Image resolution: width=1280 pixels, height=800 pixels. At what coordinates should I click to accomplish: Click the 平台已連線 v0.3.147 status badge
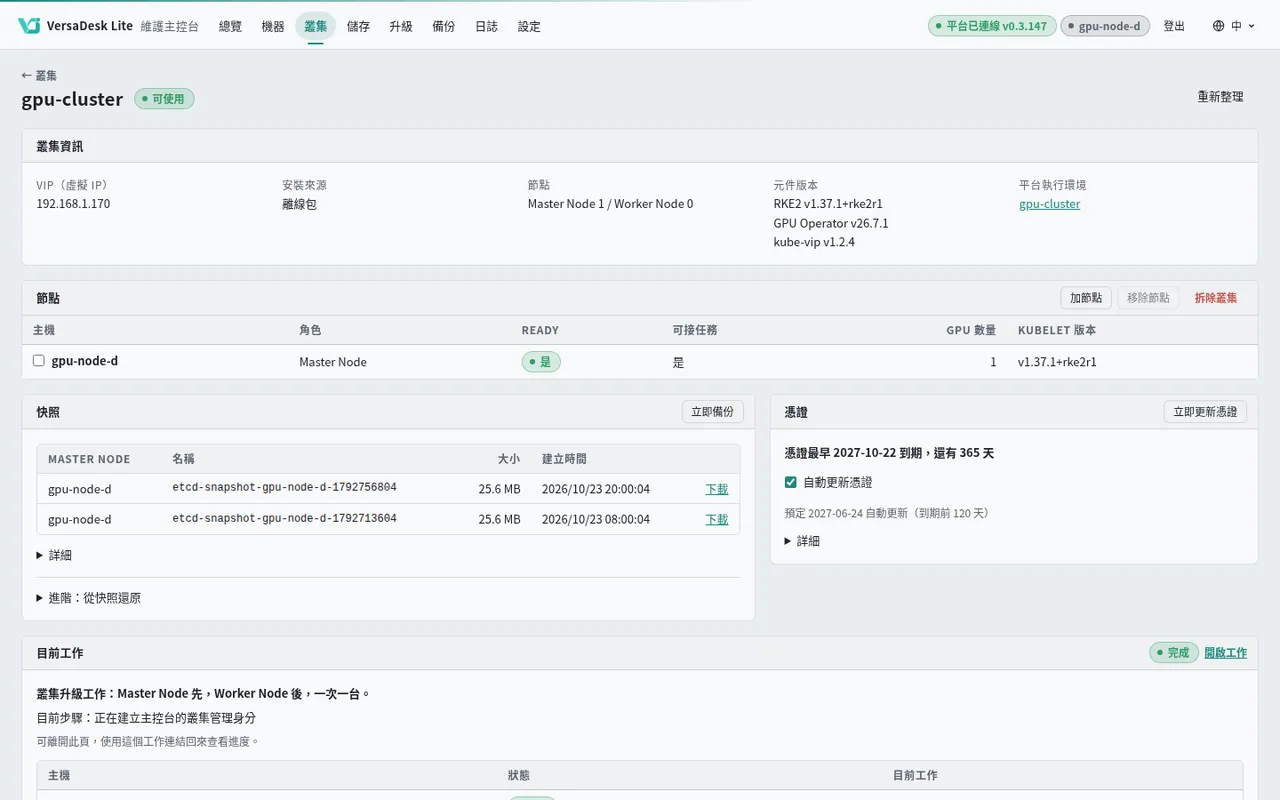(992, 26)
